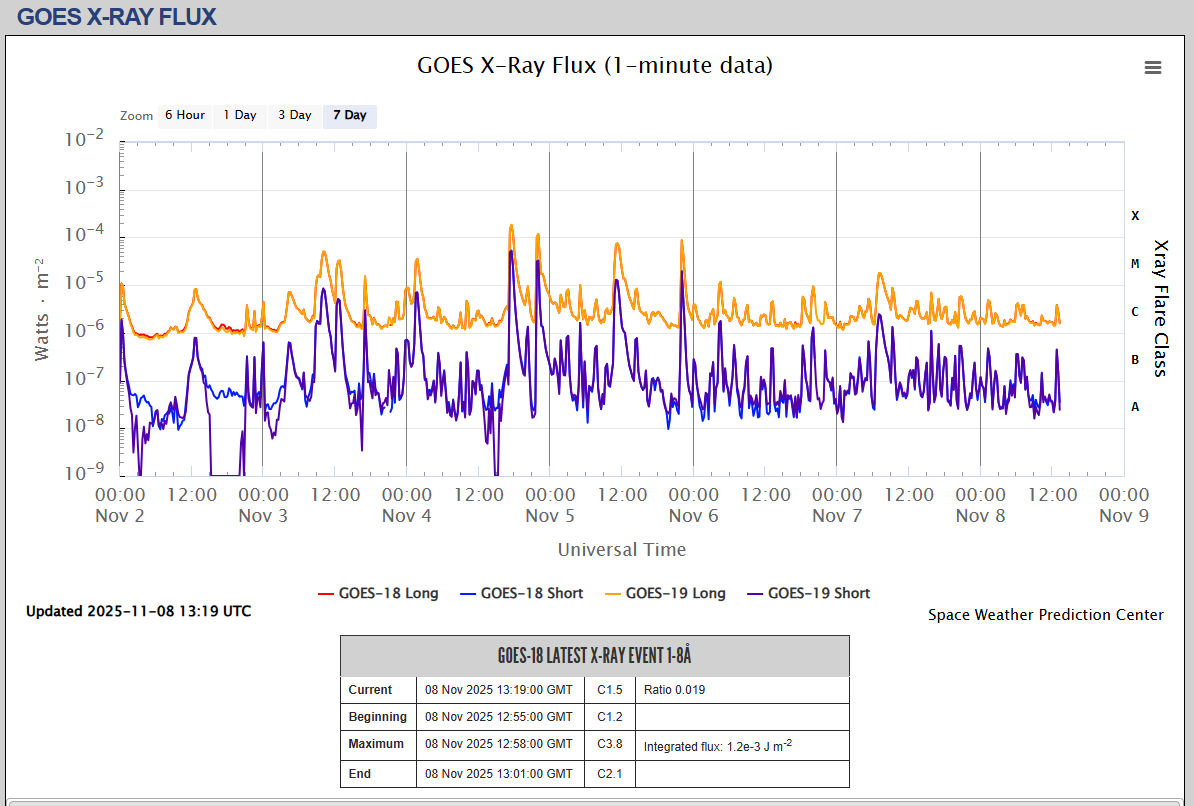Viewport: 1194px width, 806px height.
Task: Switch zoom to 1 Day
Action: (240, 115)
